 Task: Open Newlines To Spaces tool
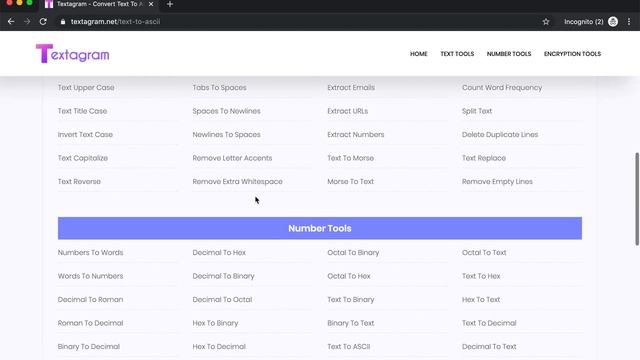tap(227, 135)
